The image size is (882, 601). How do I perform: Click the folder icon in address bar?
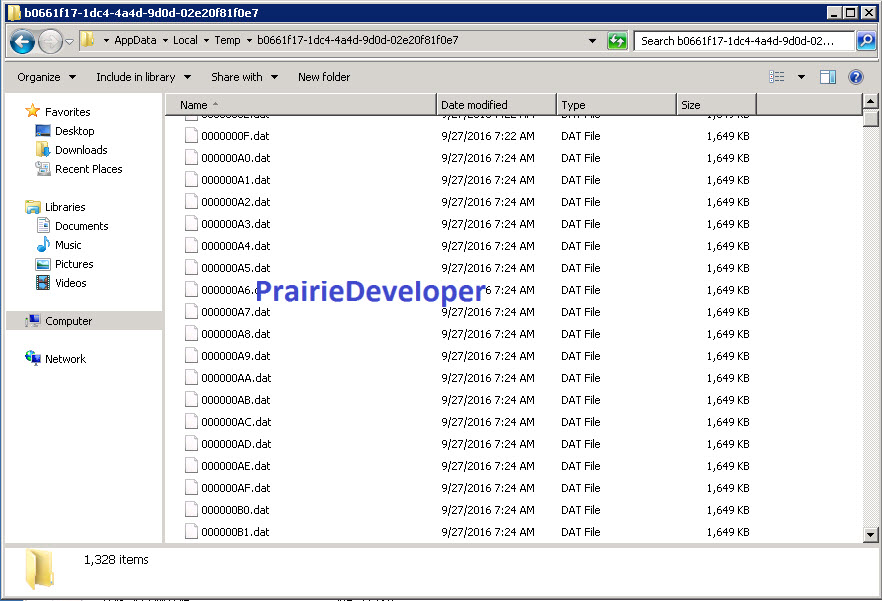[x=87, y=40]
